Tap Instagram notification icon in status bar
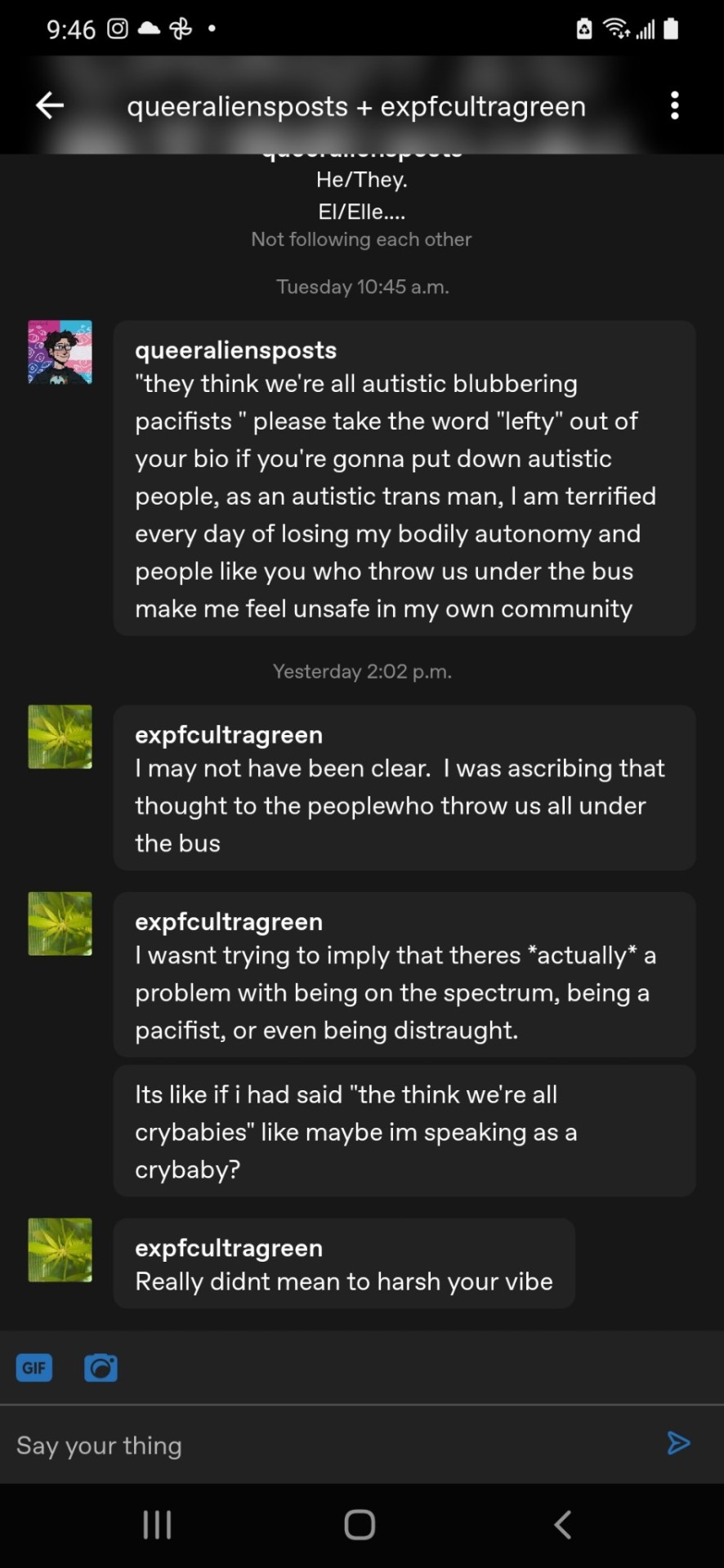 click(x=118, y=29)
